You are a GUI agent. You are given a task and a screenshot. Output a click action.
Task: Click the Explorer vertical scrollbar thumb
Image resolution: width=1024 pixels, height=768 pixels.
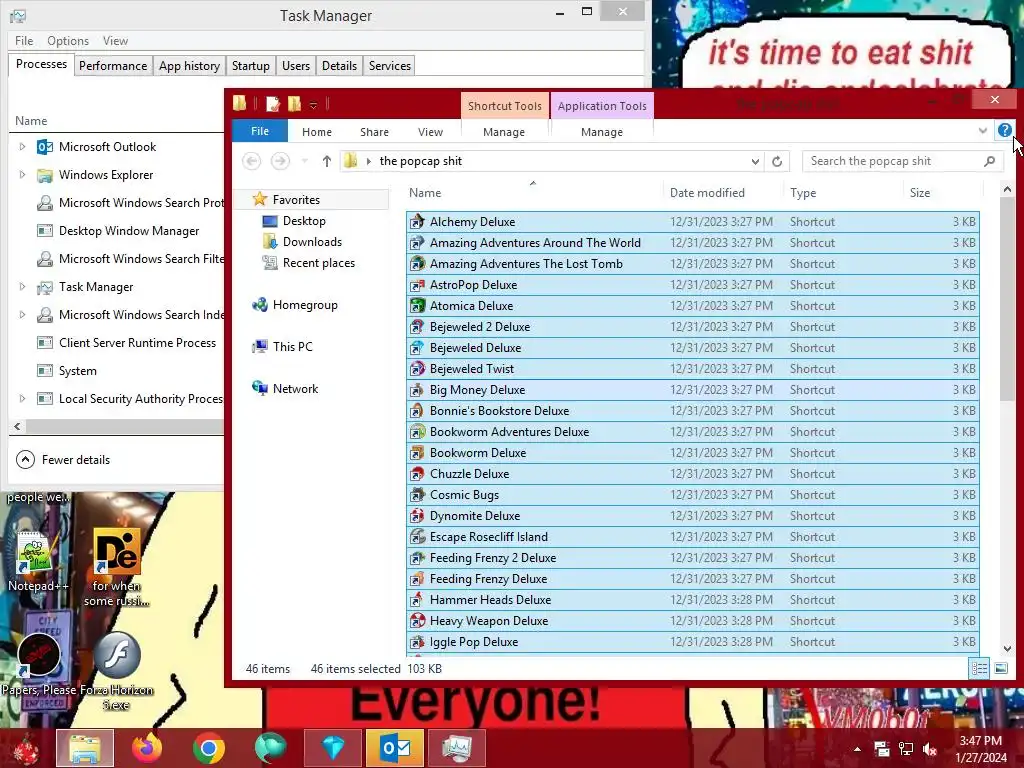coord(1007,299)
